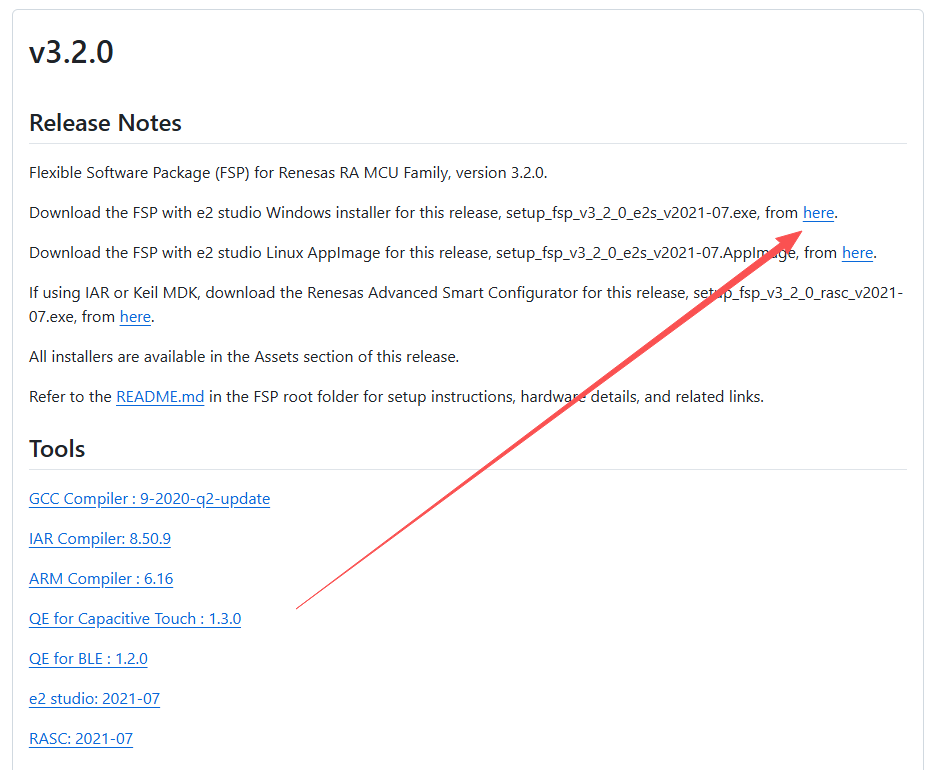942x770 pixels.
Task: Click the filename setup_fsp_v3_2_0_e2s_v2021-07.exe
Action: coord(631,213)
